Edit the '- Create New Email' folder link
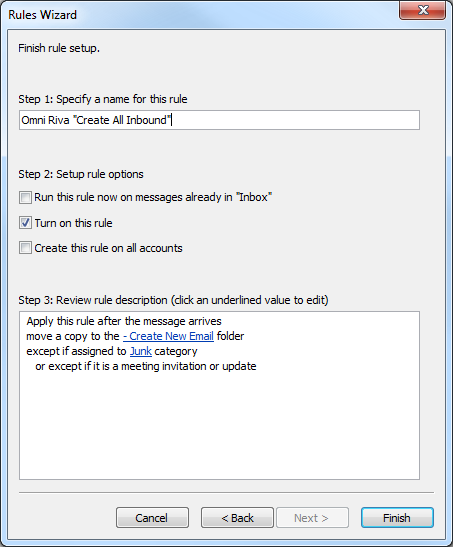The height and width of the screenshot is (547, 453). (x=168, y=336)
